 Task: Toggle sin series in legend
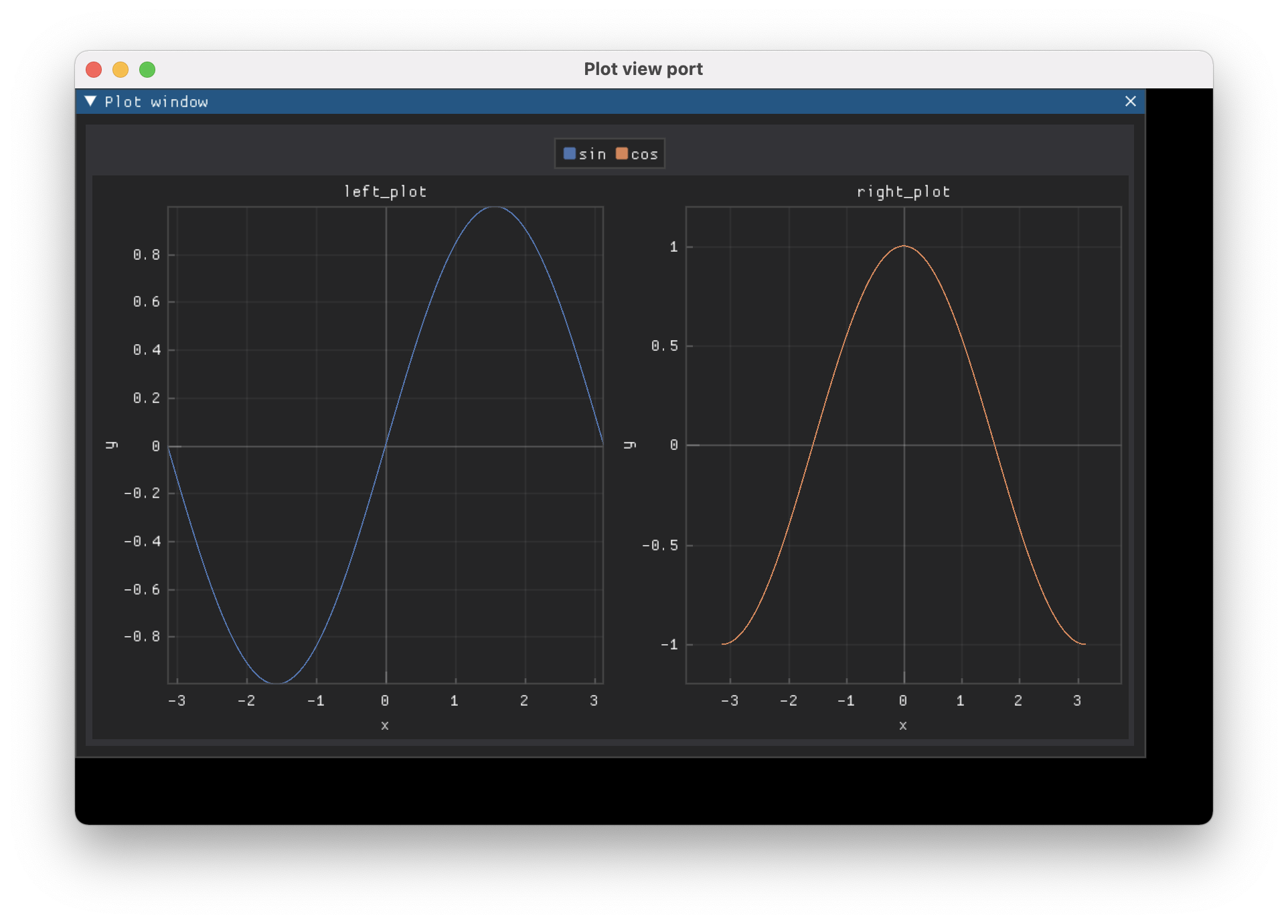[592, 154]
